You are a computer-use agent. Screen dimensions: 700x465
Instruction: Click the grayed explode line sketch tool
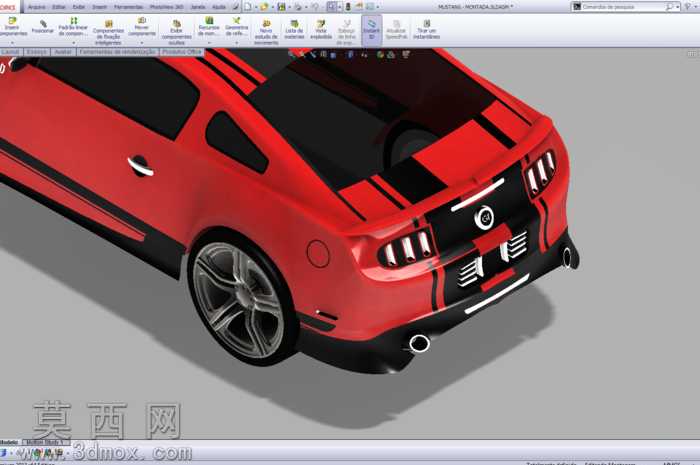click(346, 32)
